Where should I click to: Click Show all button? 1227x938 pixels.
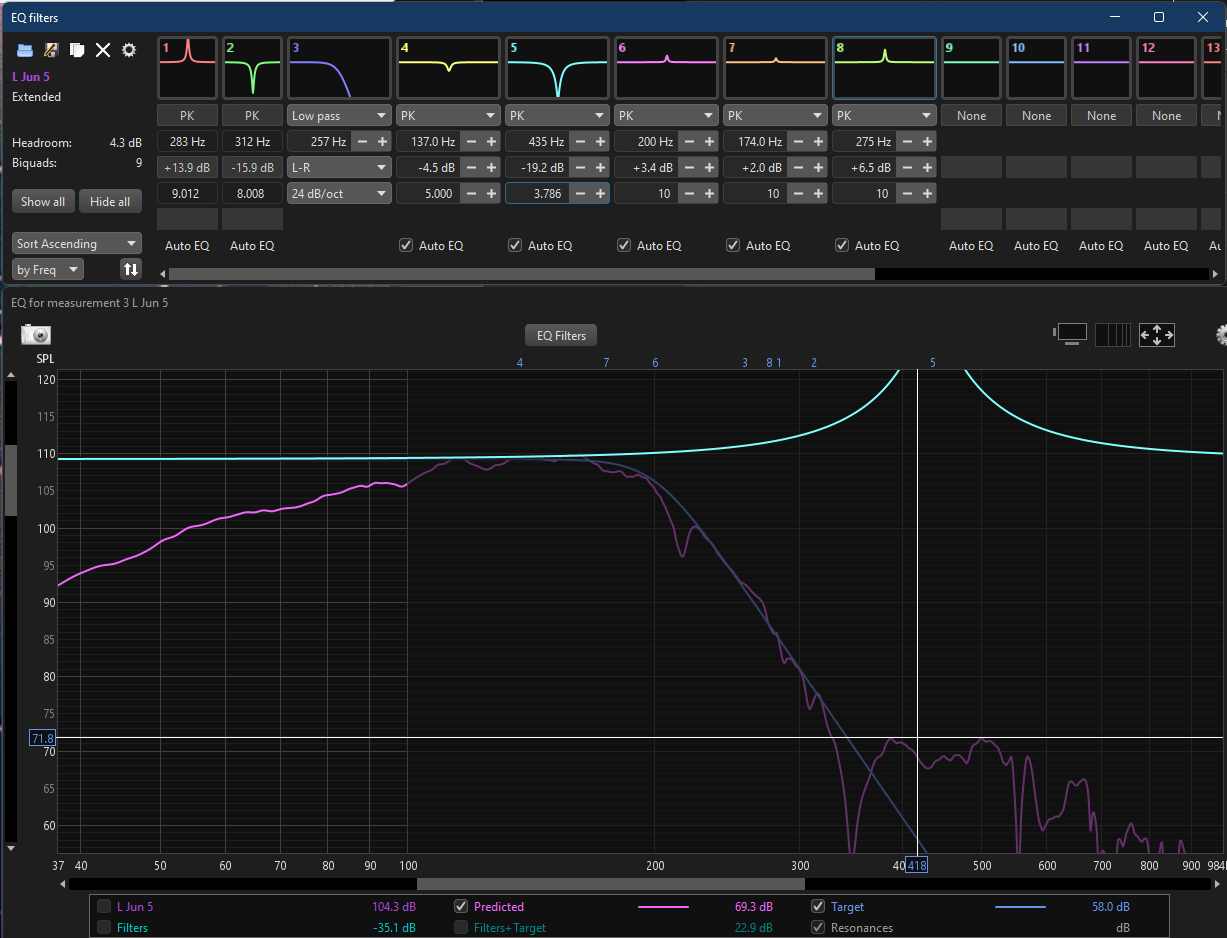click(x=43, y=202)
